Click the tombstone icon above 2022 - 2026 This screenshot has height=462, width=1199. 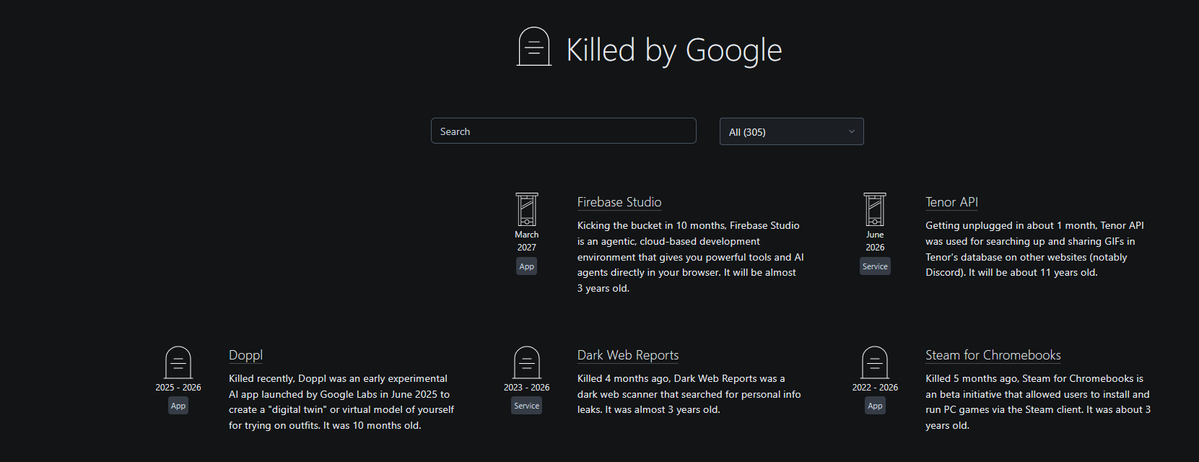click(875, 363)
